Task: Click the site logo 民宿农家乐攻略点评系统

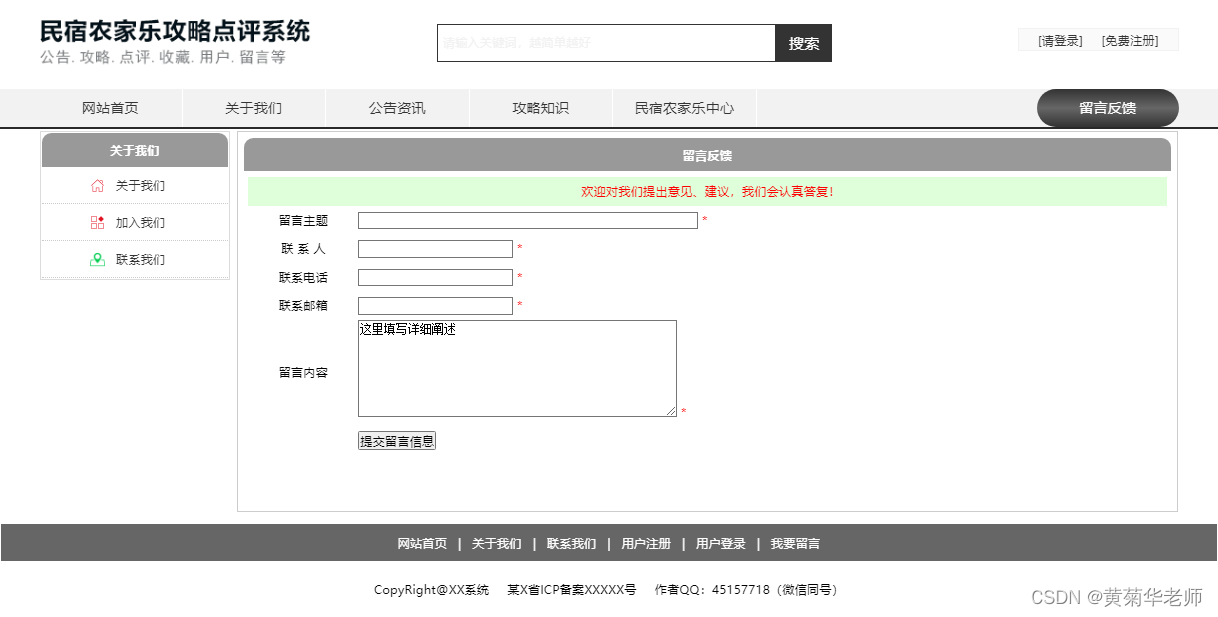Action: tap(172, 31)
